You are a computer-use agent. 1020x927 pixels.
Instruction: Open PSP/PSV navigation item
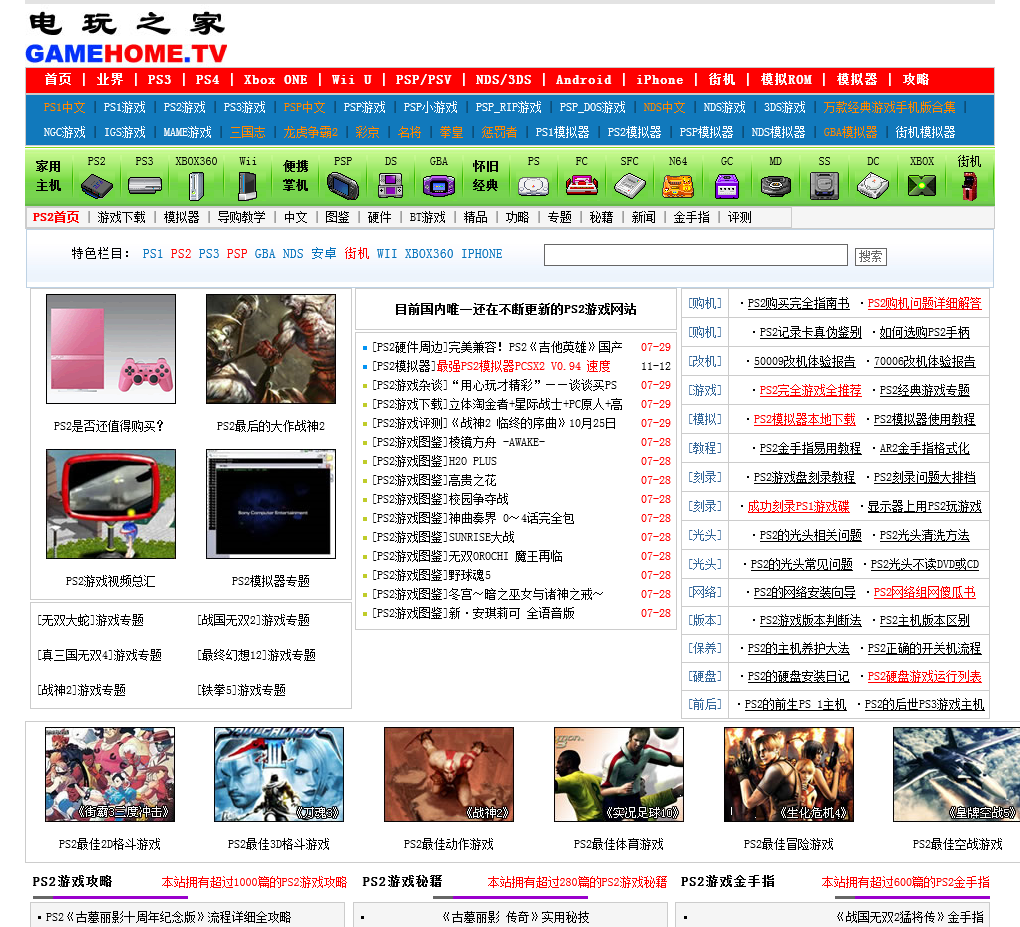(423, 79)
